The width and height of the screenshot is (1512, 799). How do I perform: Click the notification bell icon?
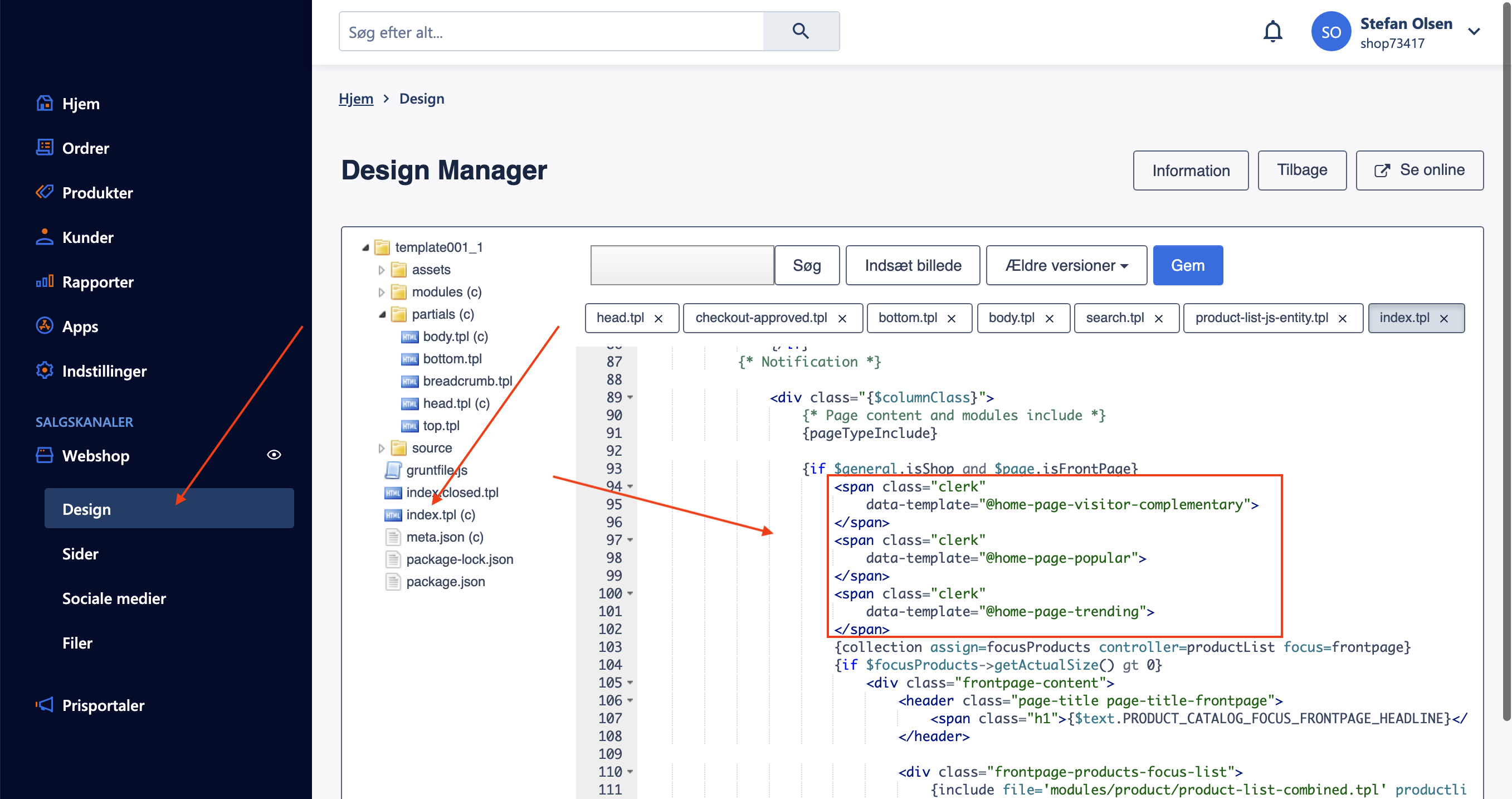coord(1272,32)
